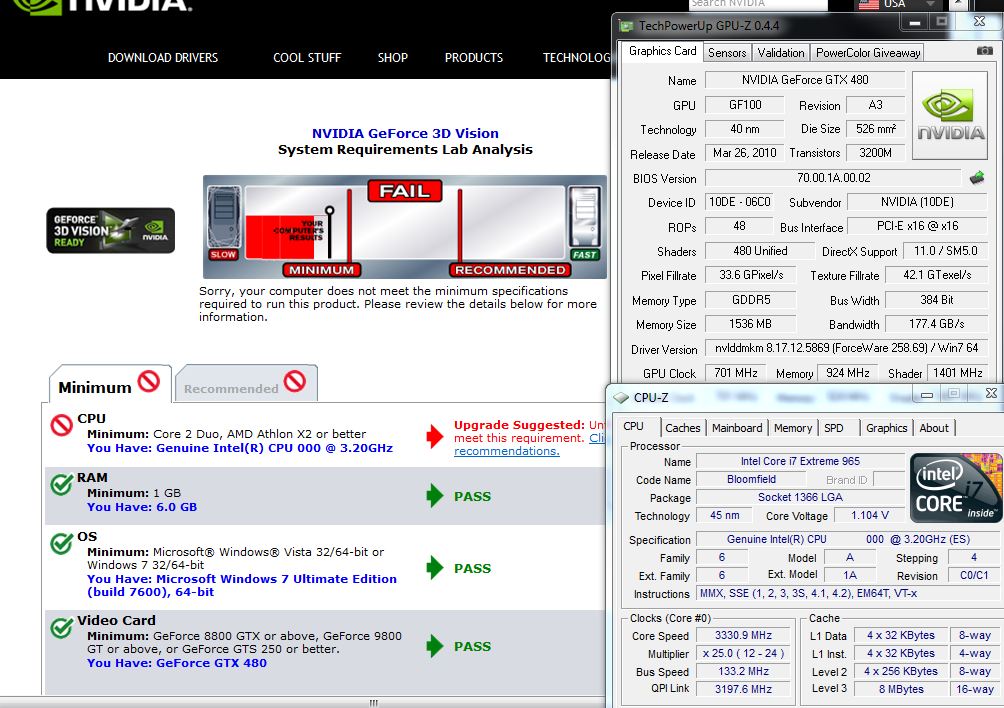Open the PRODUCTS menu on NVIDIA site

pyautogui.click(x=474, y=58)
